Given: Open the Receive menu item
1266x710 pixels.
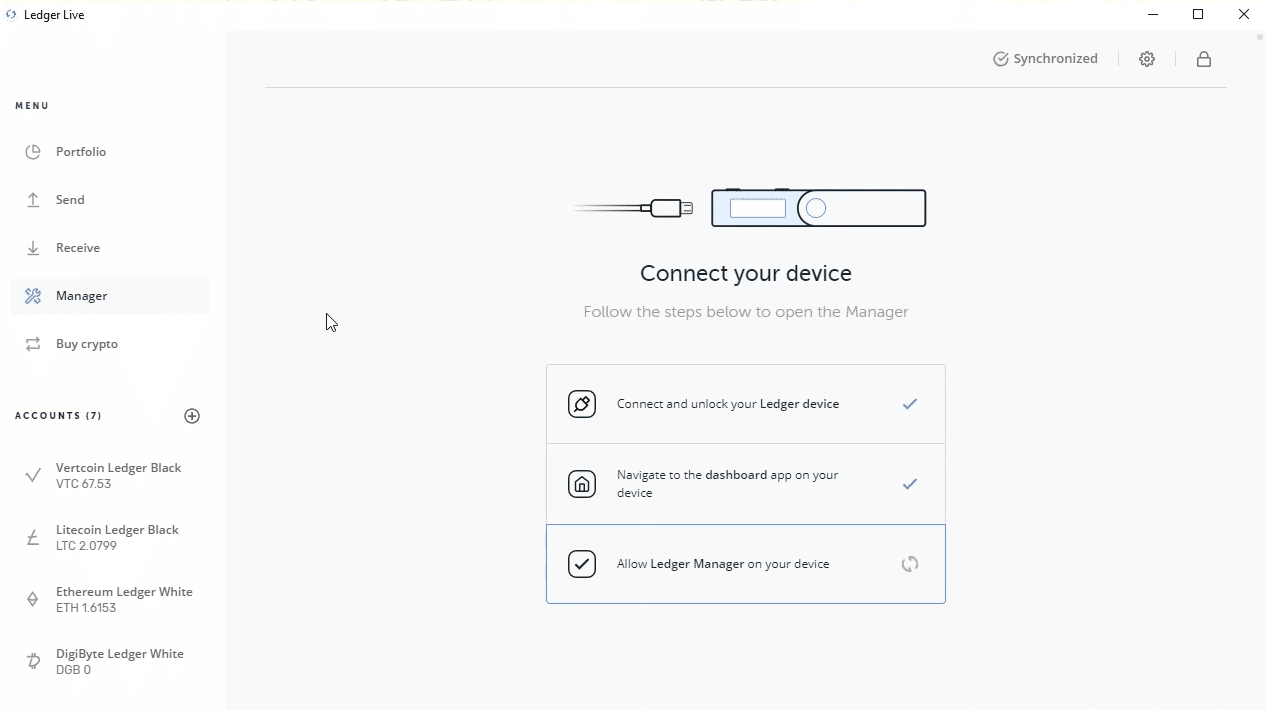Looking at the screenshot, I should 78,248.
